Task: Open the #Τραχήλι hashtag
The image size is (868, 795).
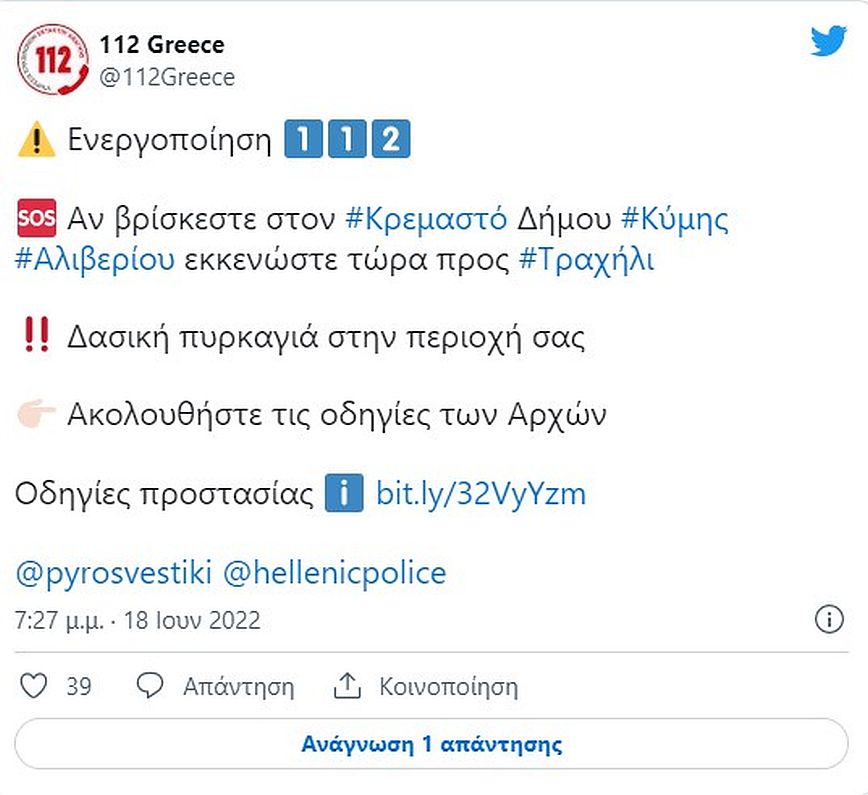Action: pos(587,259)
